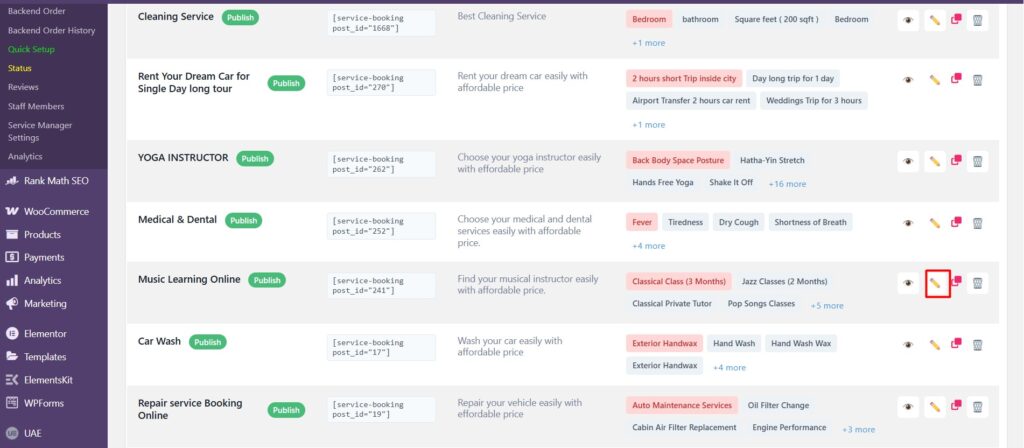The image size is (1024, 448).
Task: Show '+5 more' music class tags
Action: tap(826, 306)
